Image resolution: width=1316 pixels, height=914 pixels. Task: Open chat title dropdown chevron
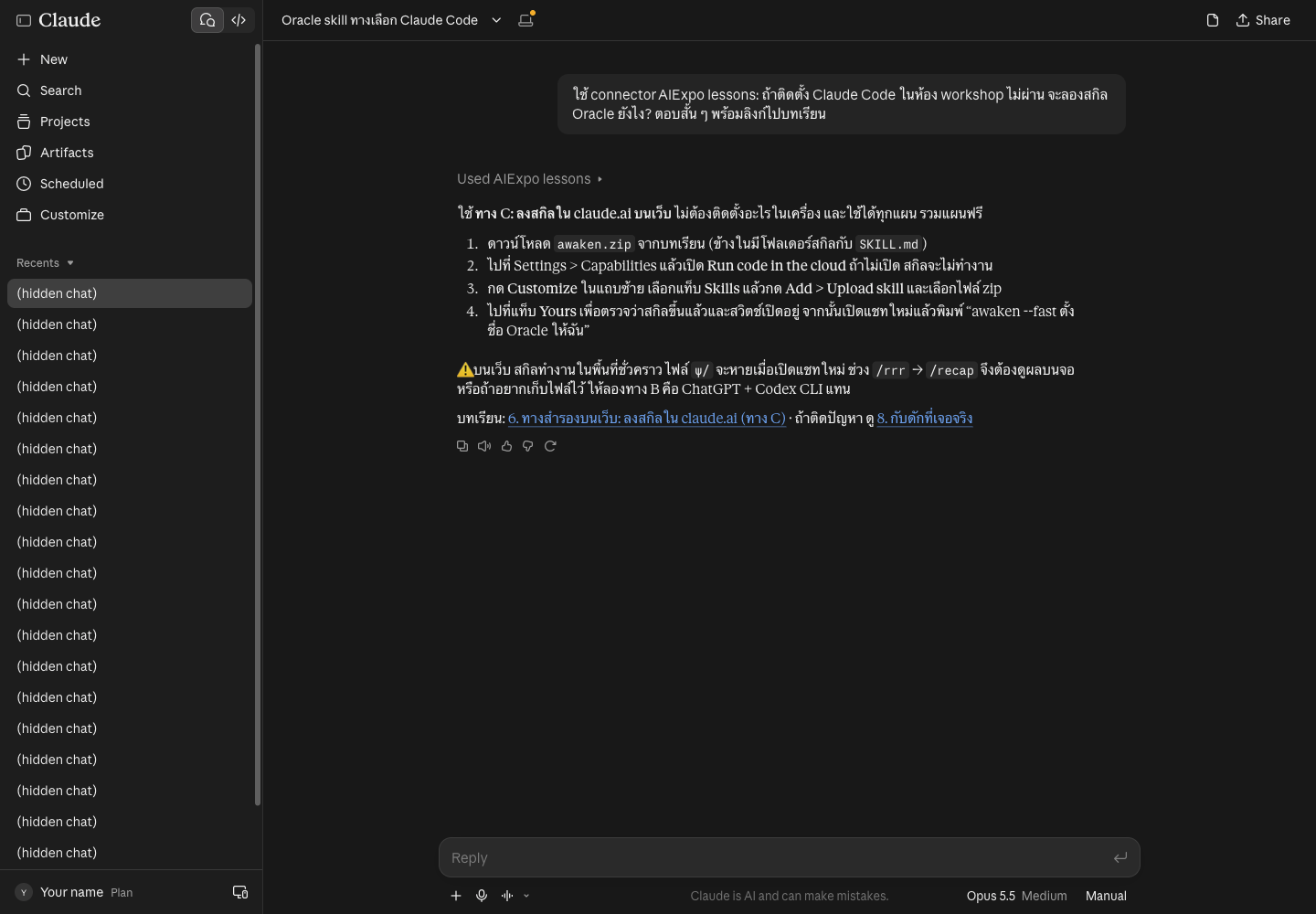[x=496, y=20]
